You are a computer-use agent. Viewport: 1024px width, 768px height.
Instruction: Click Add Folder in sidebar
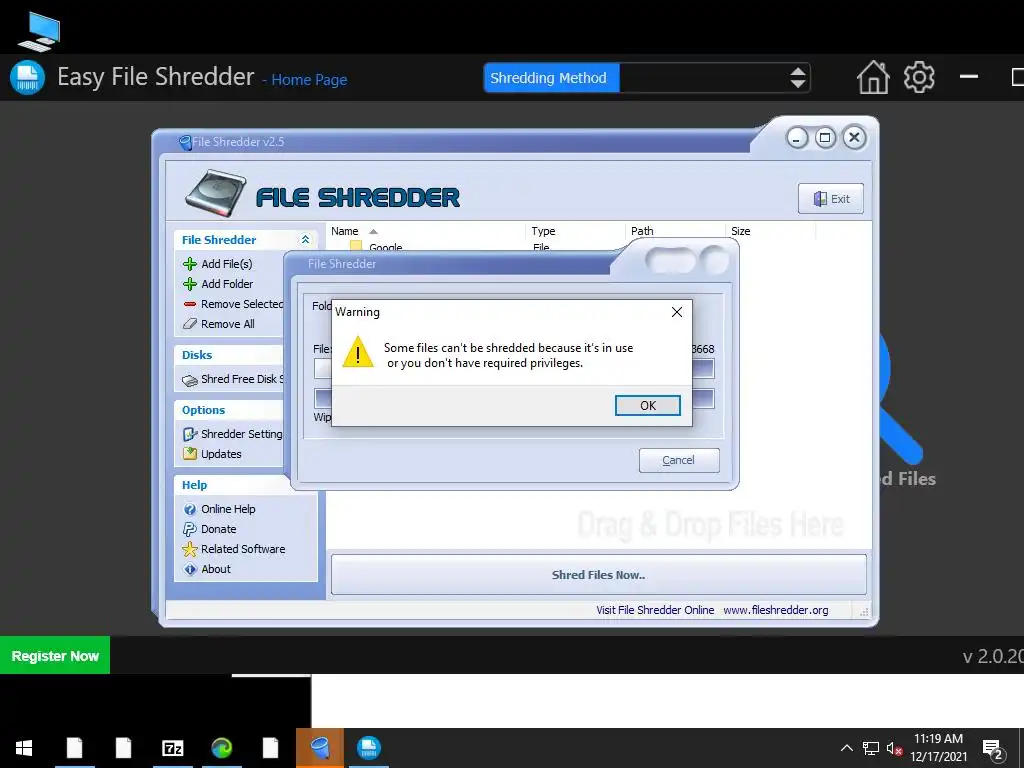tap(218, 284)
